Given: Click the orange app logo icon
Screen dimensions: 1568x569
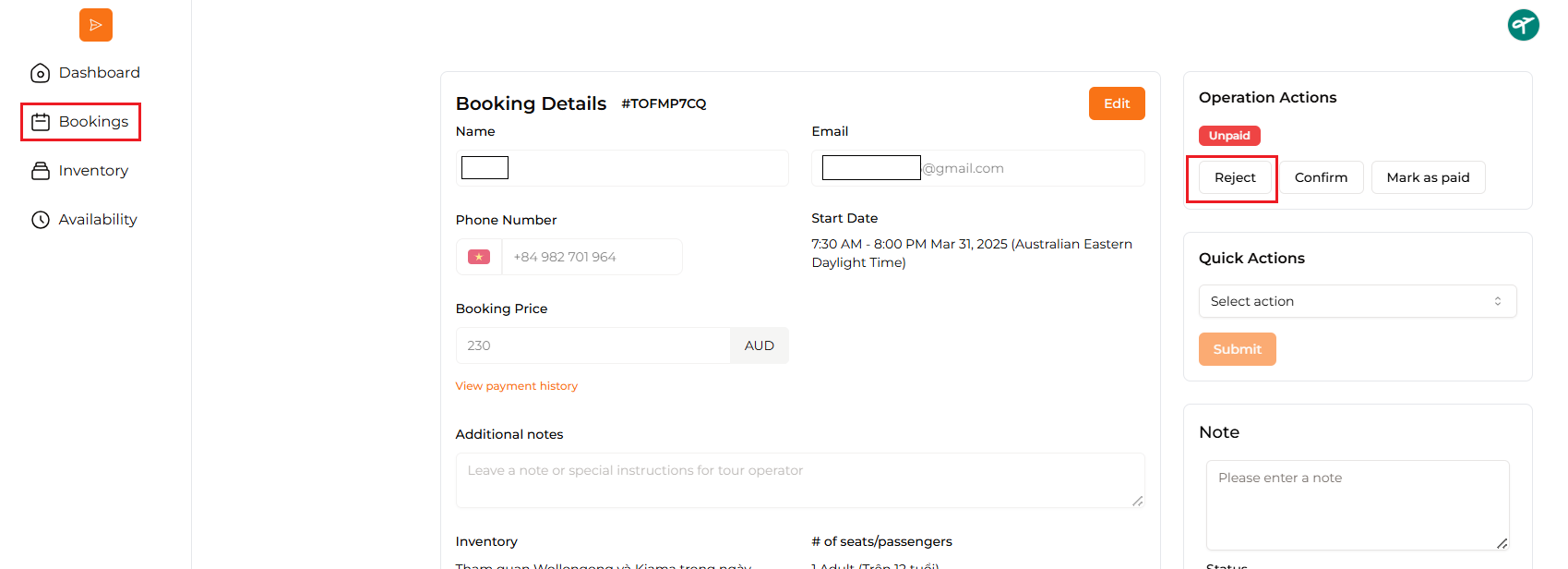Looking at the screenshot, I should coord(96,25).
